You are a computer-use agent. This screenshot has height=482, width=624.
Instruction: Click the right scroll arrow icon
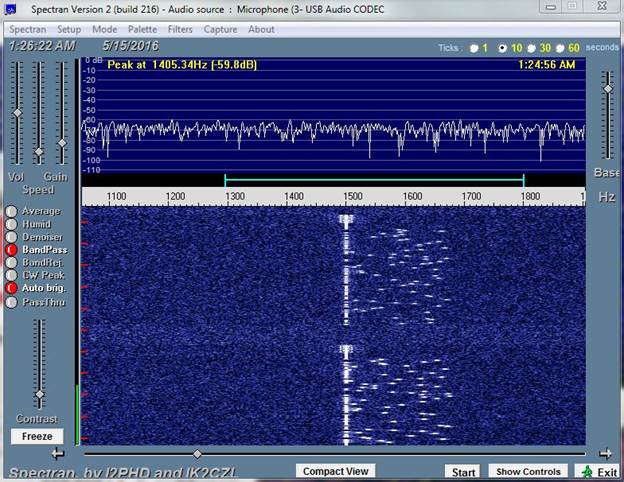tap(607, 453)
